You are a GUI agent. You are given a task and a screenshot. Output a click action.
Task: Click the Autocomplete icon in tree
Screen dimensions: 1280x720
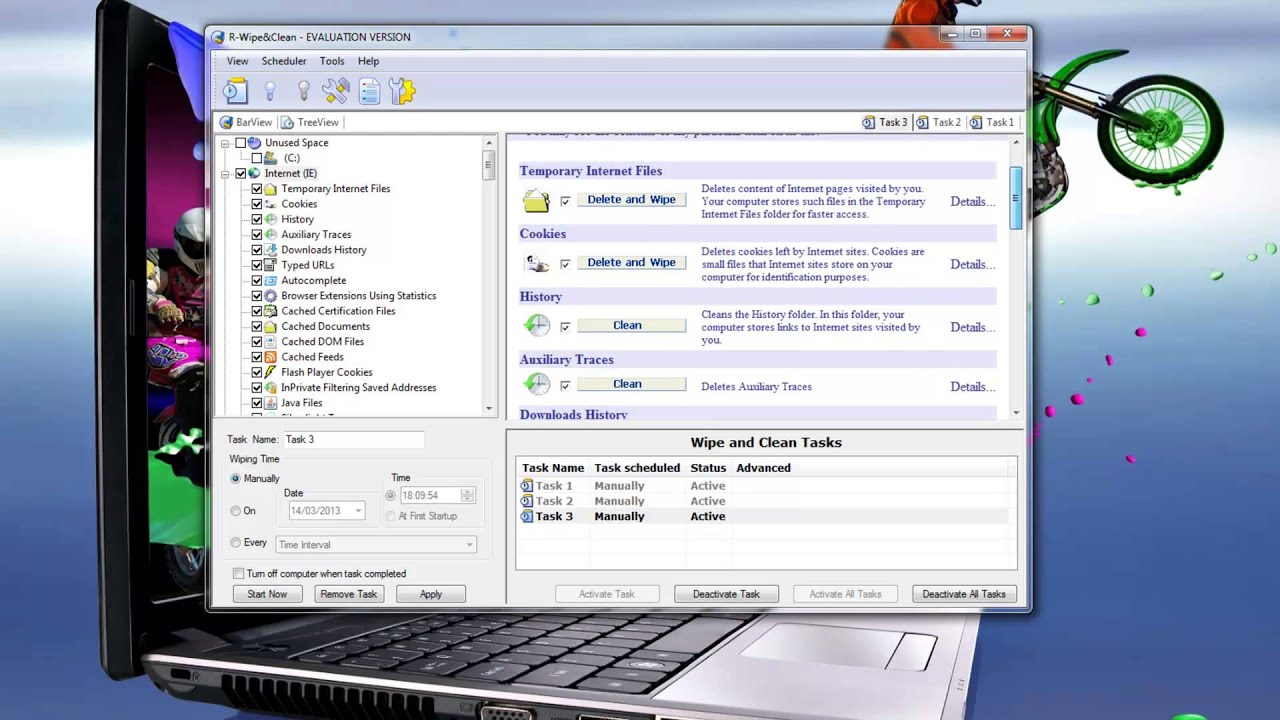271,281
